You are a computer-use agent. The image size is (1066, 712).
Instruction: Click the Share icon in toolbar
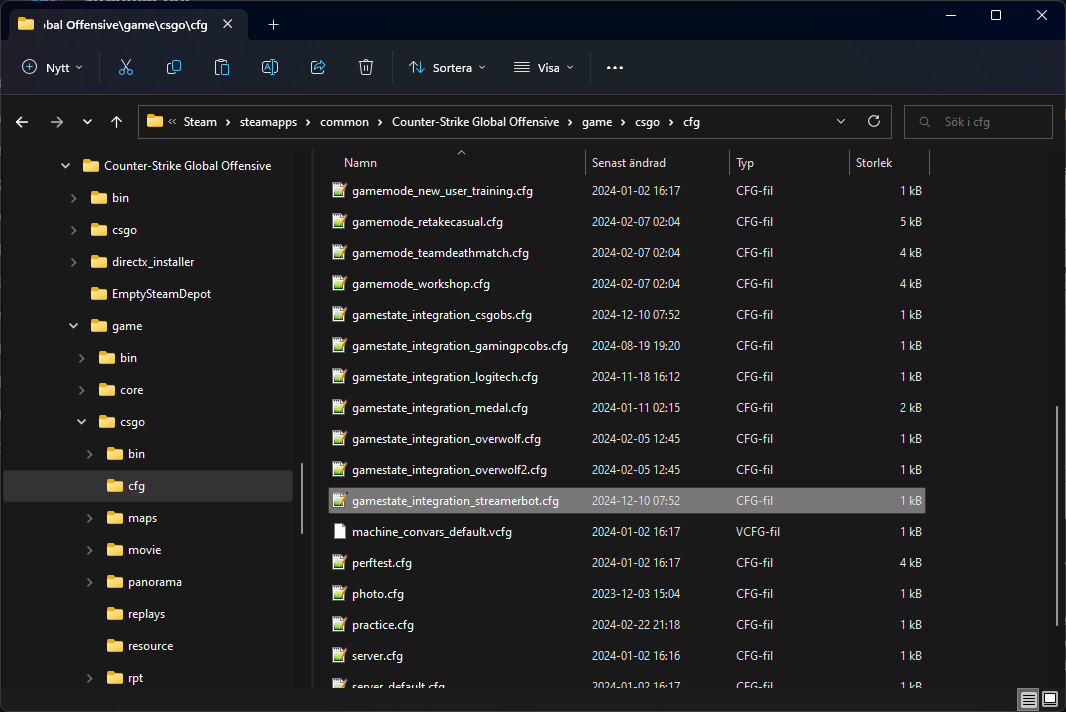click(318, 67)
